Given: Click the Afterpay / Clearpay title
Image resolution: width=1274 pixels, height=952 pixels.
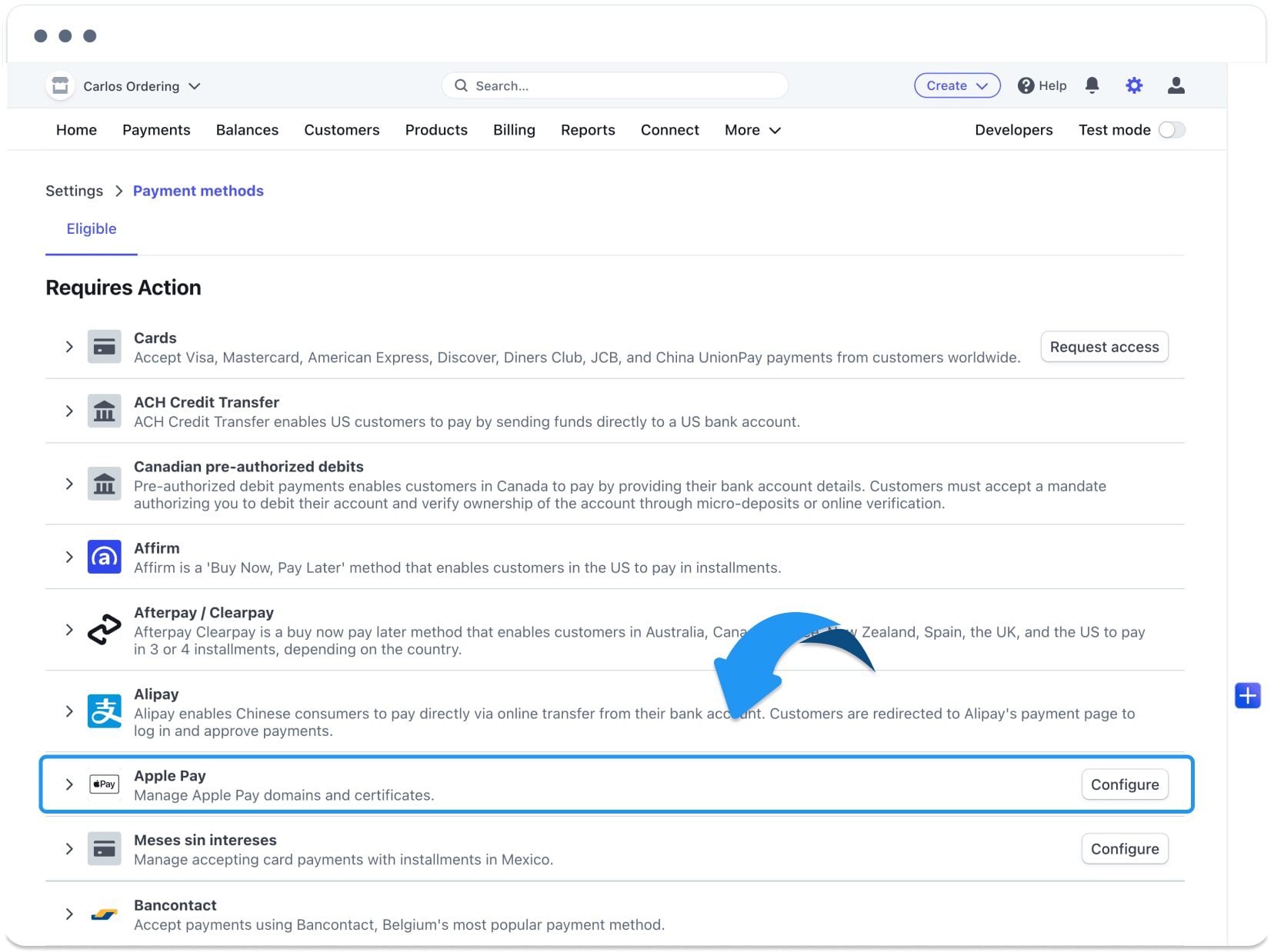Looking at the screenshot, I should coord(204,613).
